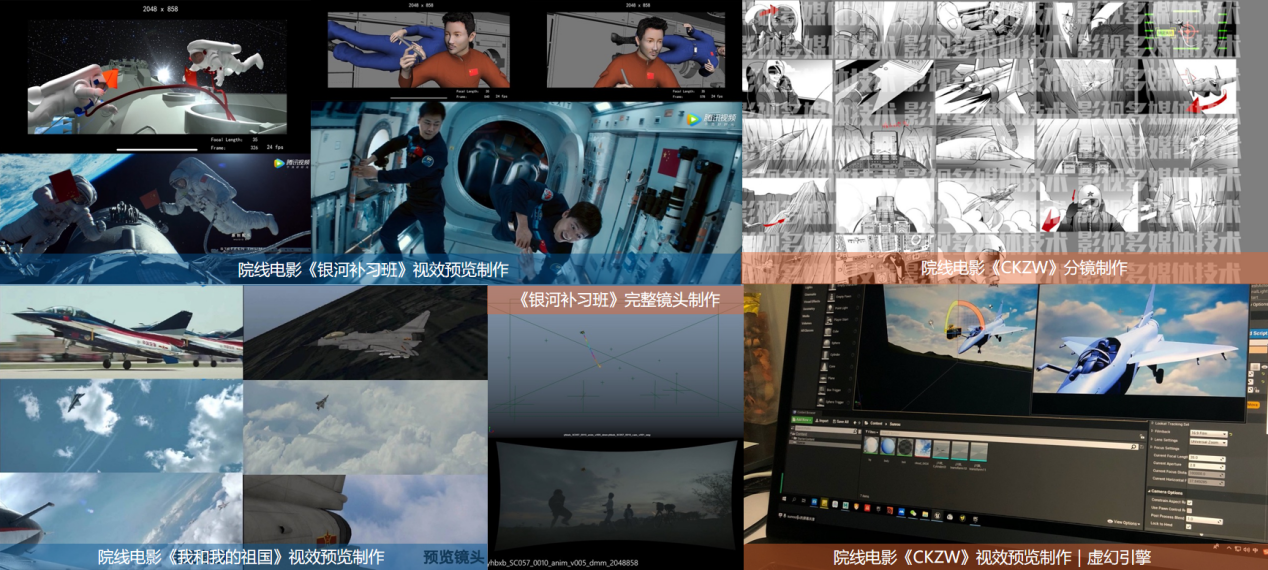Viewport: 1268px width, 570px height.
Task: Pick the Player Start actor icon
Action: coord(829,320)
